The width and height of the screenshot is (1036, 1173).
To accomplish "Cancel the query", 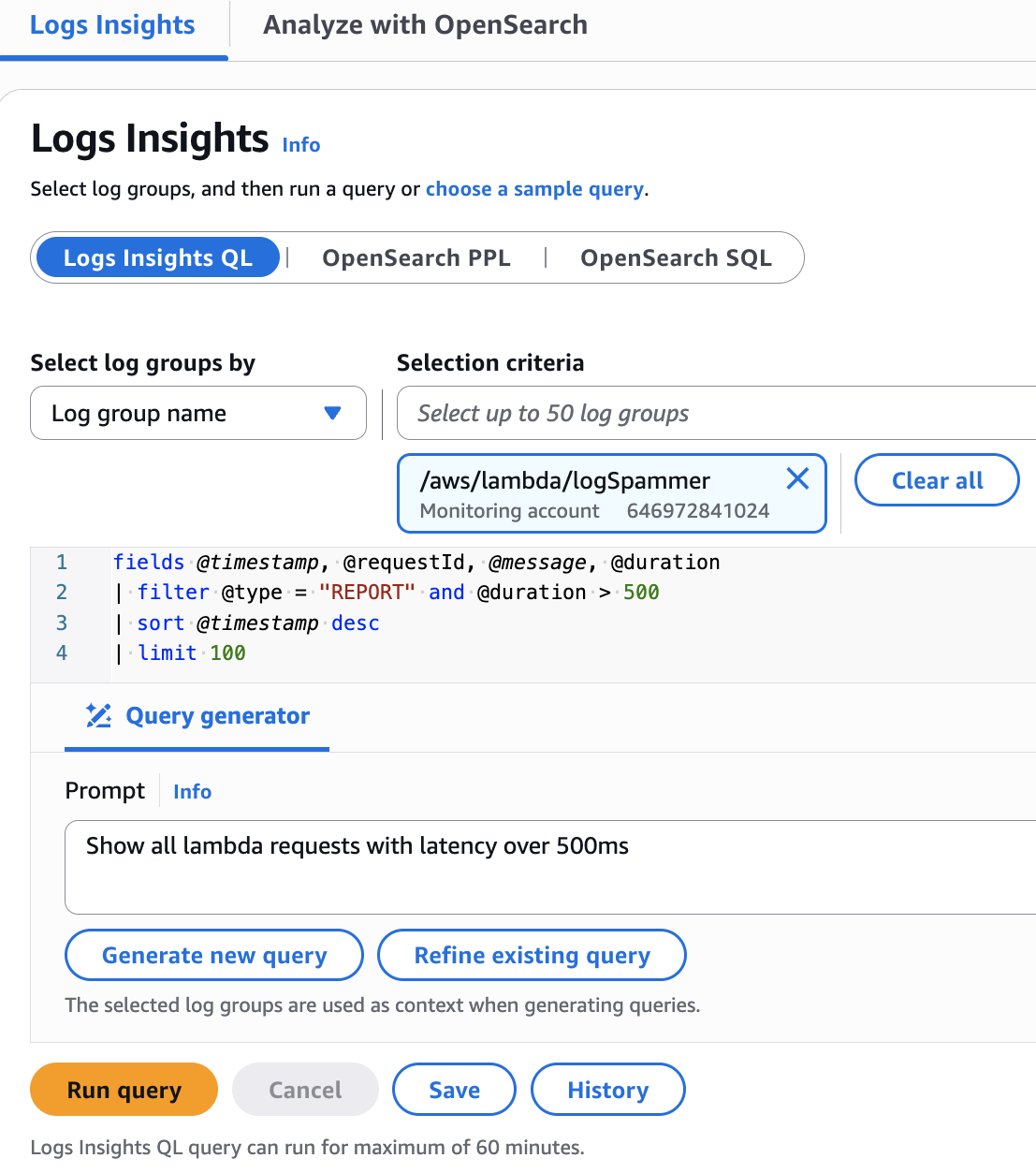I will tap(305, 1089).
